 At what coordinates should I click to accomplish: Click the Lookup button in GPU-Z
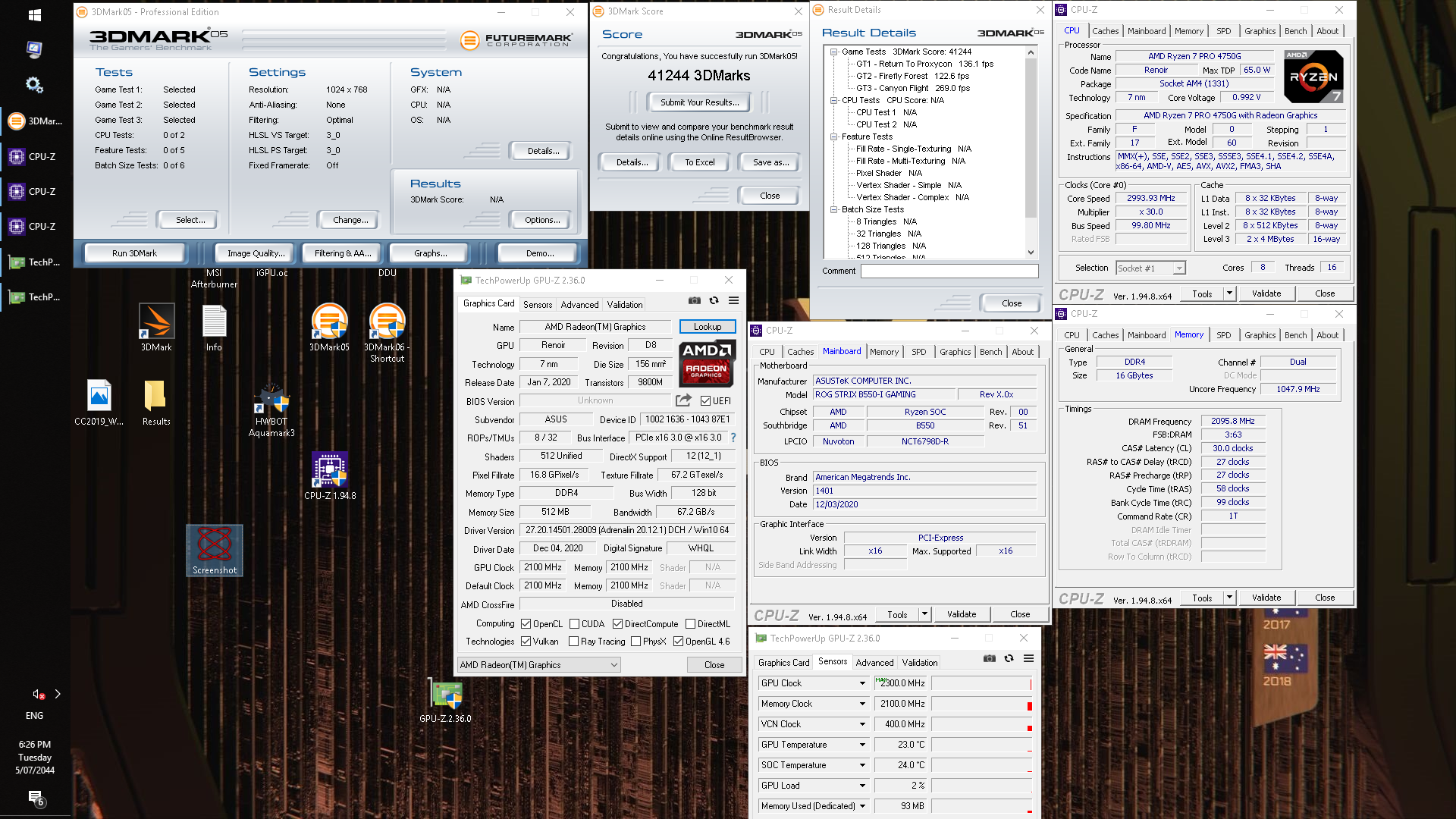click(x=707, y=327)
